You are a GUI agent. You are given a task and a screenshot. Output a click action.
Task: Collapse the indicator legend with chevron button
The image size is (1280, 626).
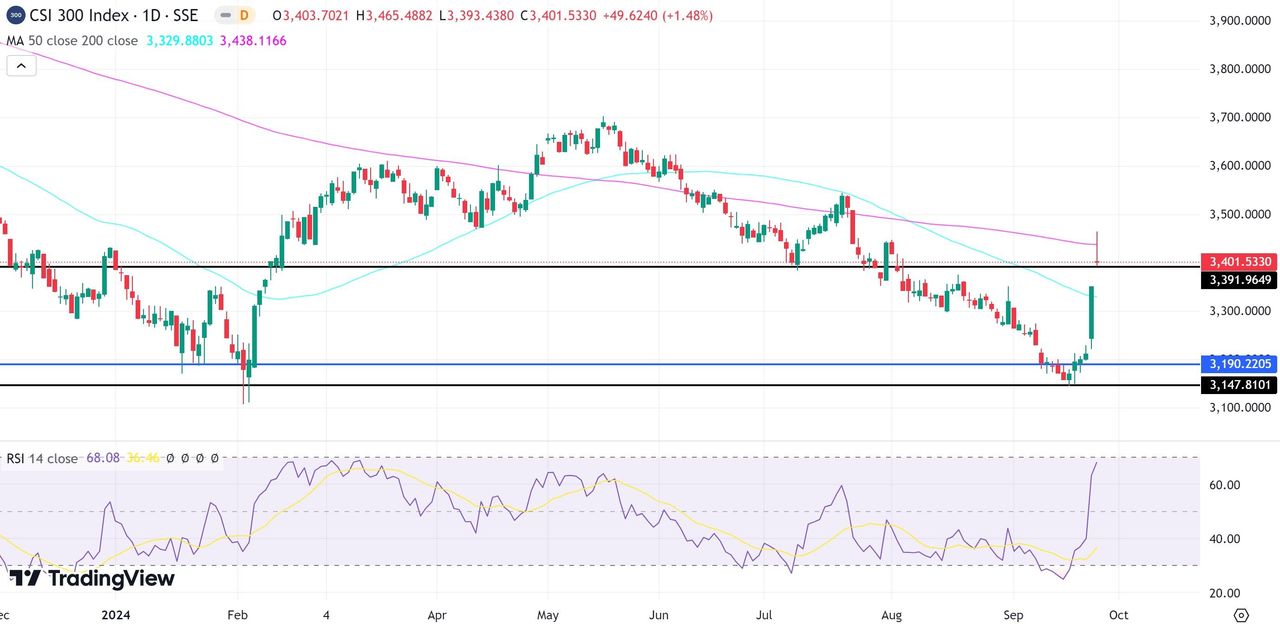tap(21, 66)
